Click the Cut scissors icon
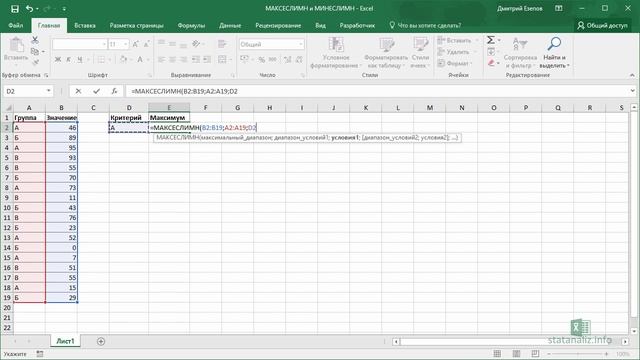The width and height of the screenshot is (640, 360). coord(35,40)
